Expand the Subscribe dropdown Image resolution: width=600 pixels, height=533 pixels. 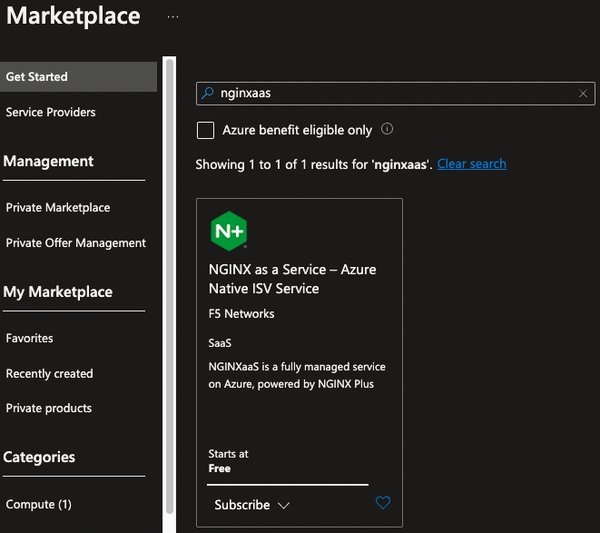(x=252, y=505)
